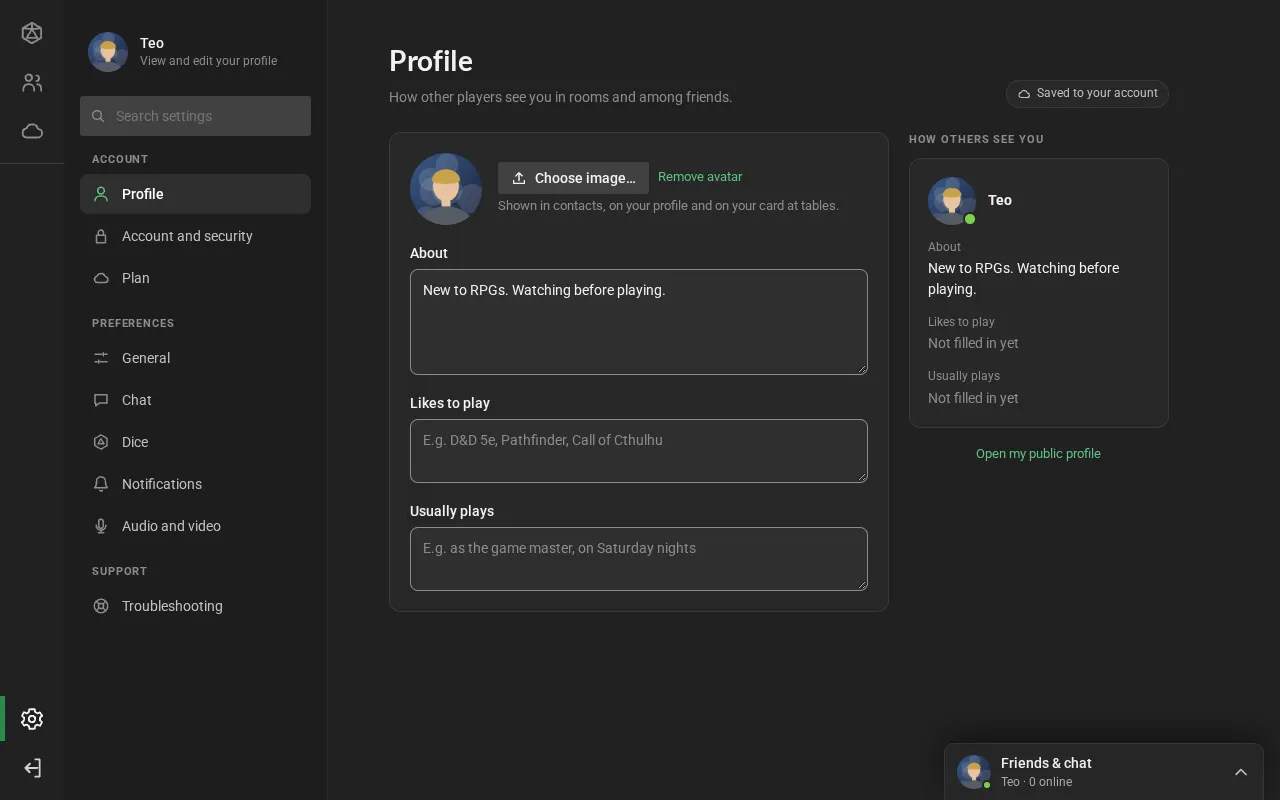Open Notifications preferences
This screenshot has height=800, width=1280.
pos(195,484)
